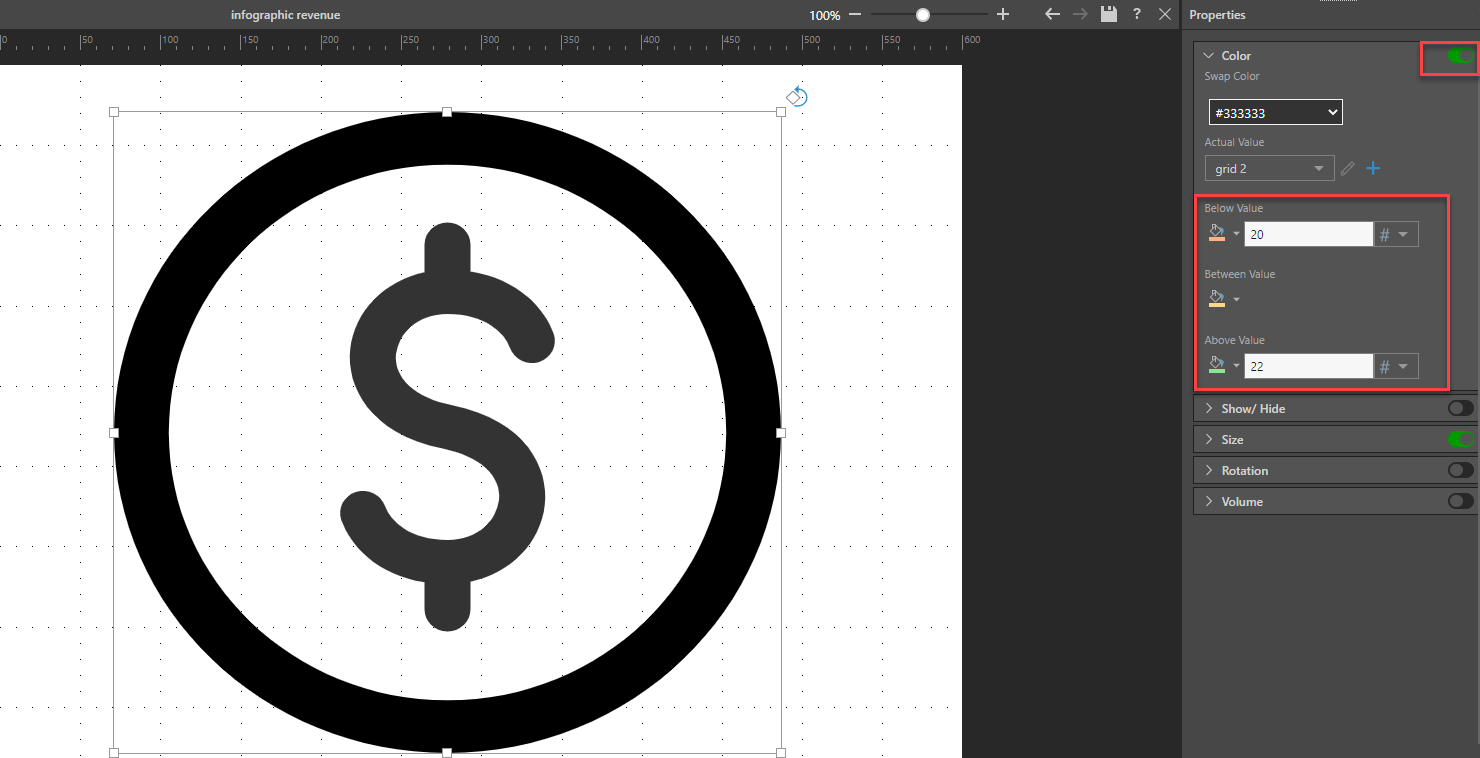Viewport: 1480px width, 758px height.
Task: Click the Swap Color label
Action: (1232, 76)
